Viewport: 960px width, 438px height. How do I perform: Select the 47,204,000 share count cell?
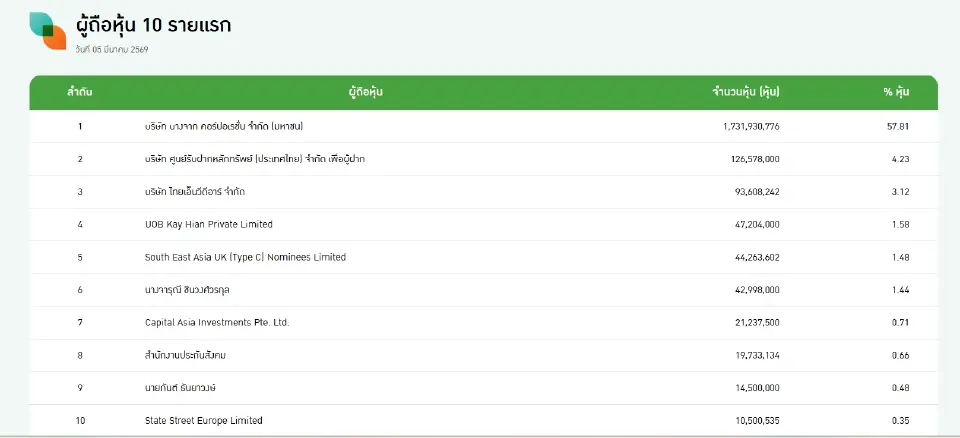[756, 224]
